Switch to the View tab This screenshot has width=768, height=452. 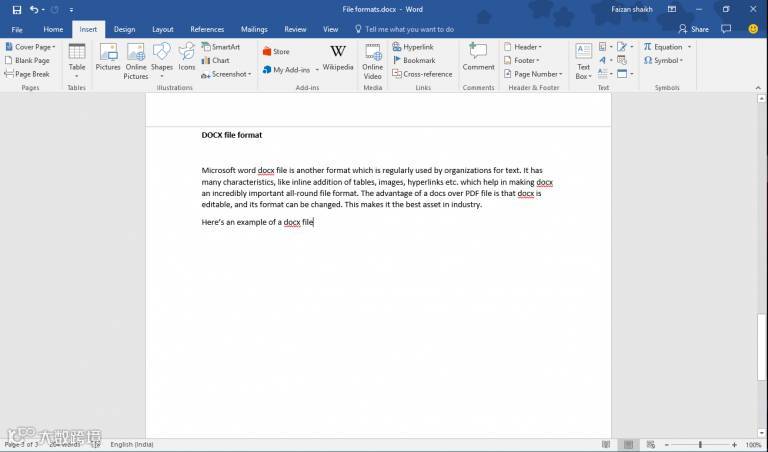tap(331, 29)
